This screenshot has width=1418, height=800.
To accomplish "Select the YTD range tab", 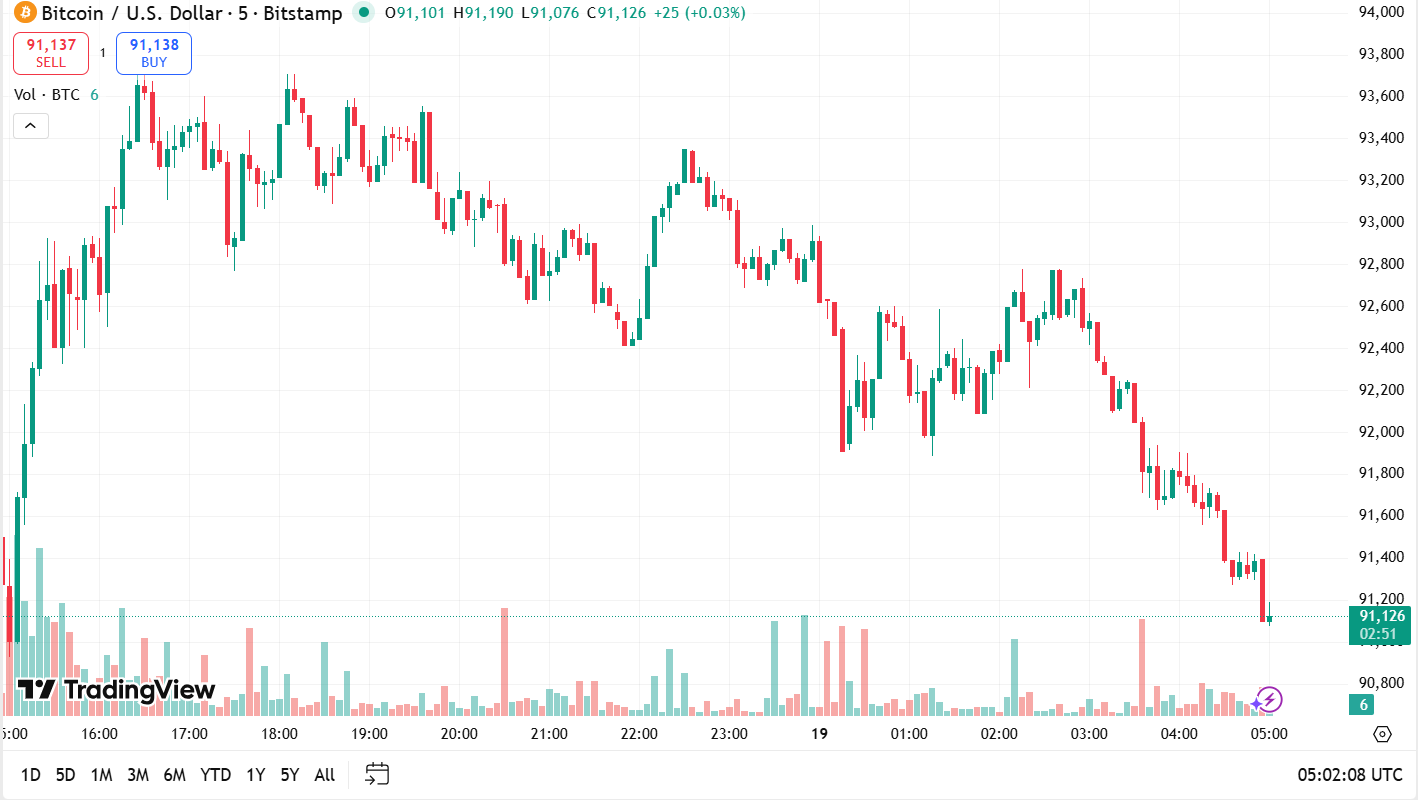I will coord(215,774).
